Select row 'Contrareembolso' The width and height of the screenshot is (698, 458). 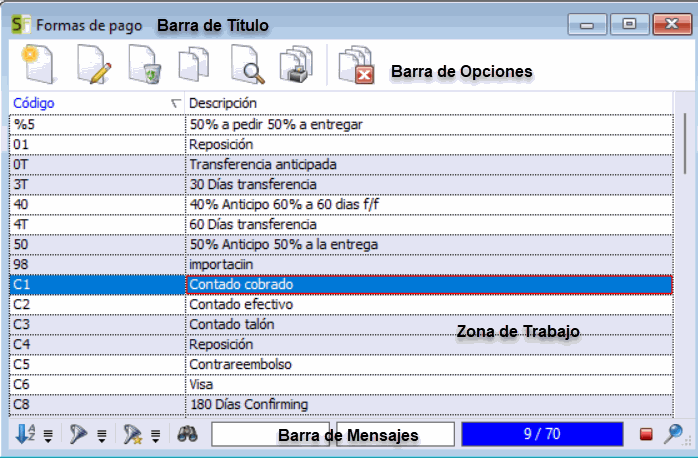pyautogui.click(x=341, y=365)
